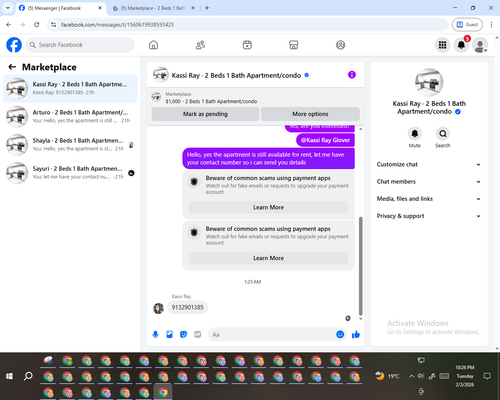Mute this chat via bell icon
The width and height of the screenshot is (500, 400).
[415, 134]
